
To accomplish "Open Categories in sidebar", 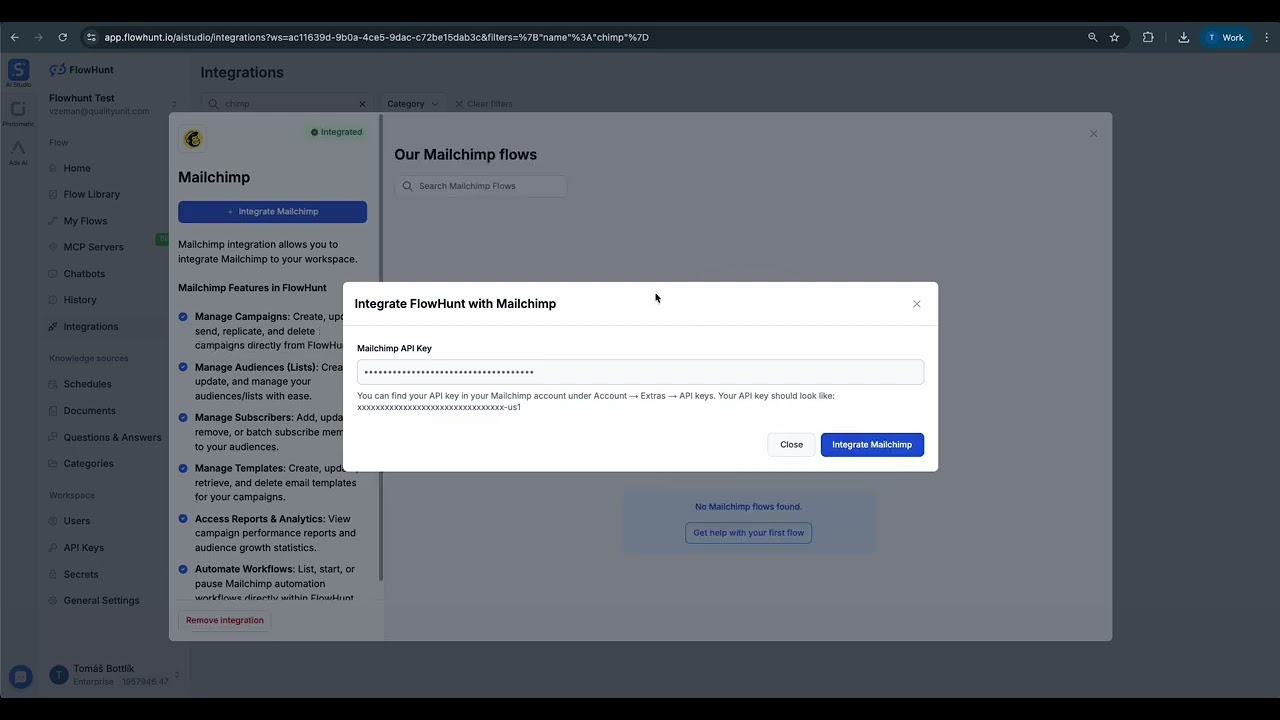I will click(x=88, y=464).
